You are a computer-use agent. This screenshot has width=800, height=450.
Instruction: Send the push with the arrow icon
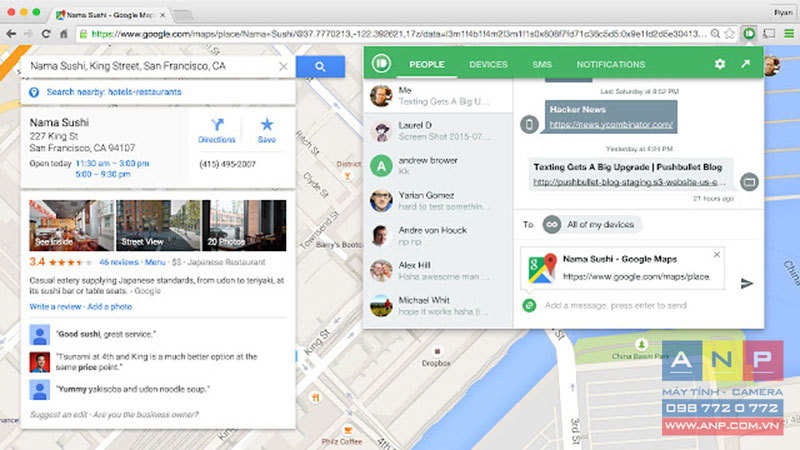pyautogui.click(x=746, y=283)
